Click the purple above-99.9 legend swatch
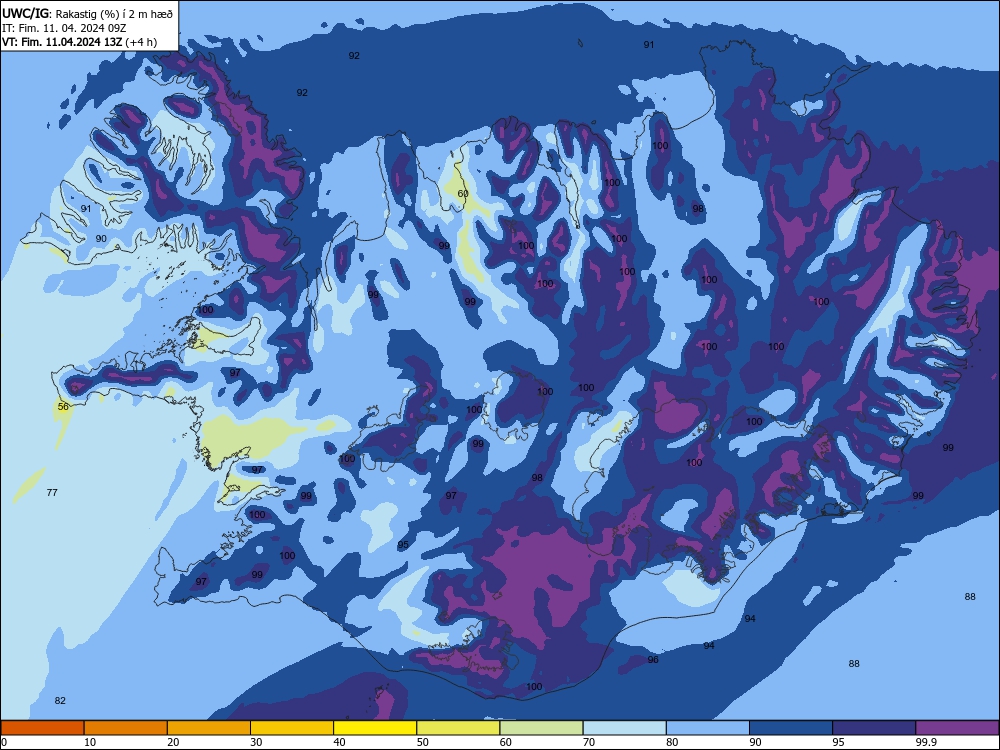 (957, 728)
